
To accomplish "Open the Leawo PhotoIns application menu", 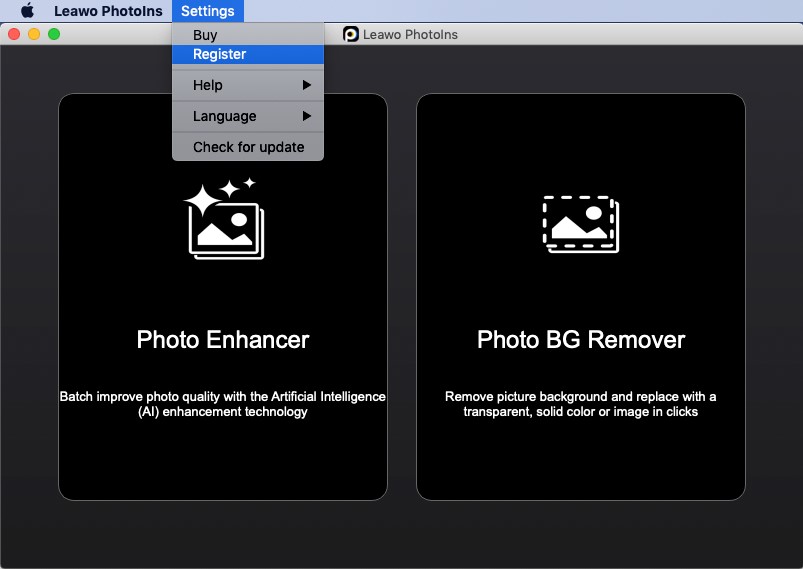I will (x=108, y=11).
